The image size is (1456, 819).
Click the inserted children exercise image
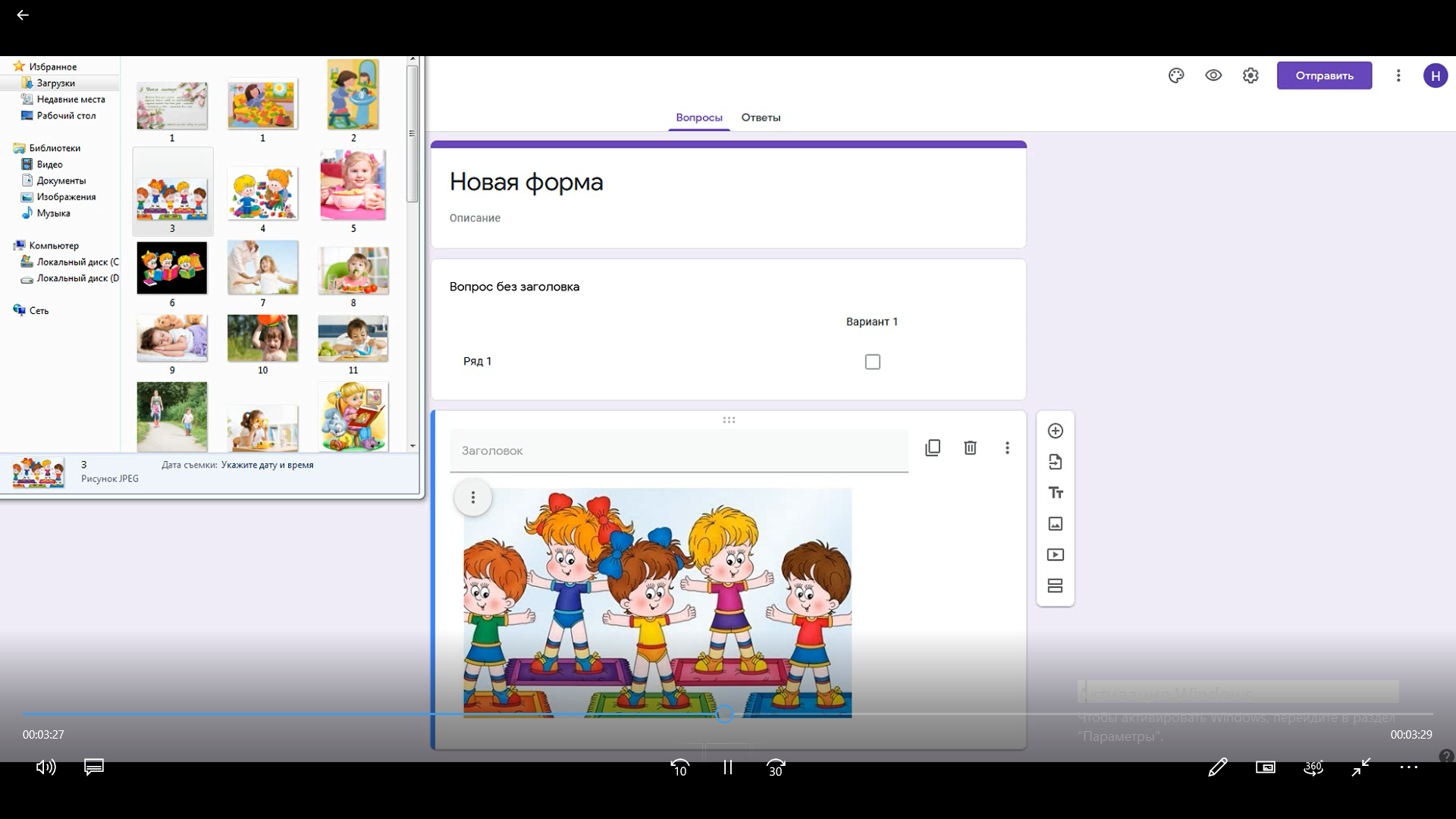tap(657, 603)
